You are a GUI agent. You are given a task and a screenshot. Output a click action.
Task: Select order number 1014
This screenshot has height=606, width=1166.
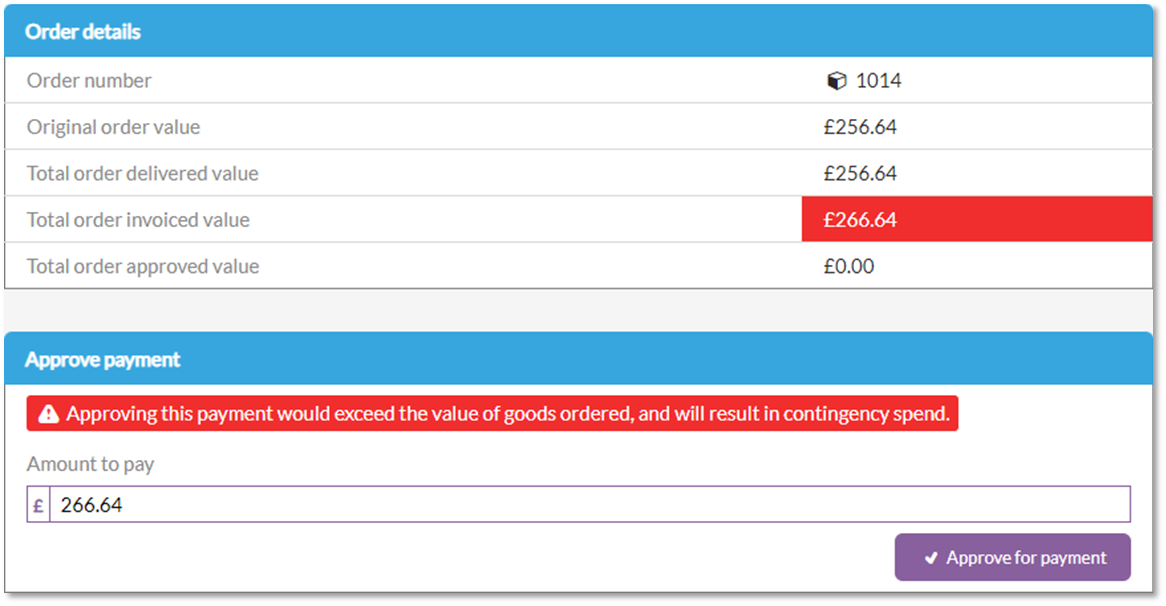(x=878, y=80)
